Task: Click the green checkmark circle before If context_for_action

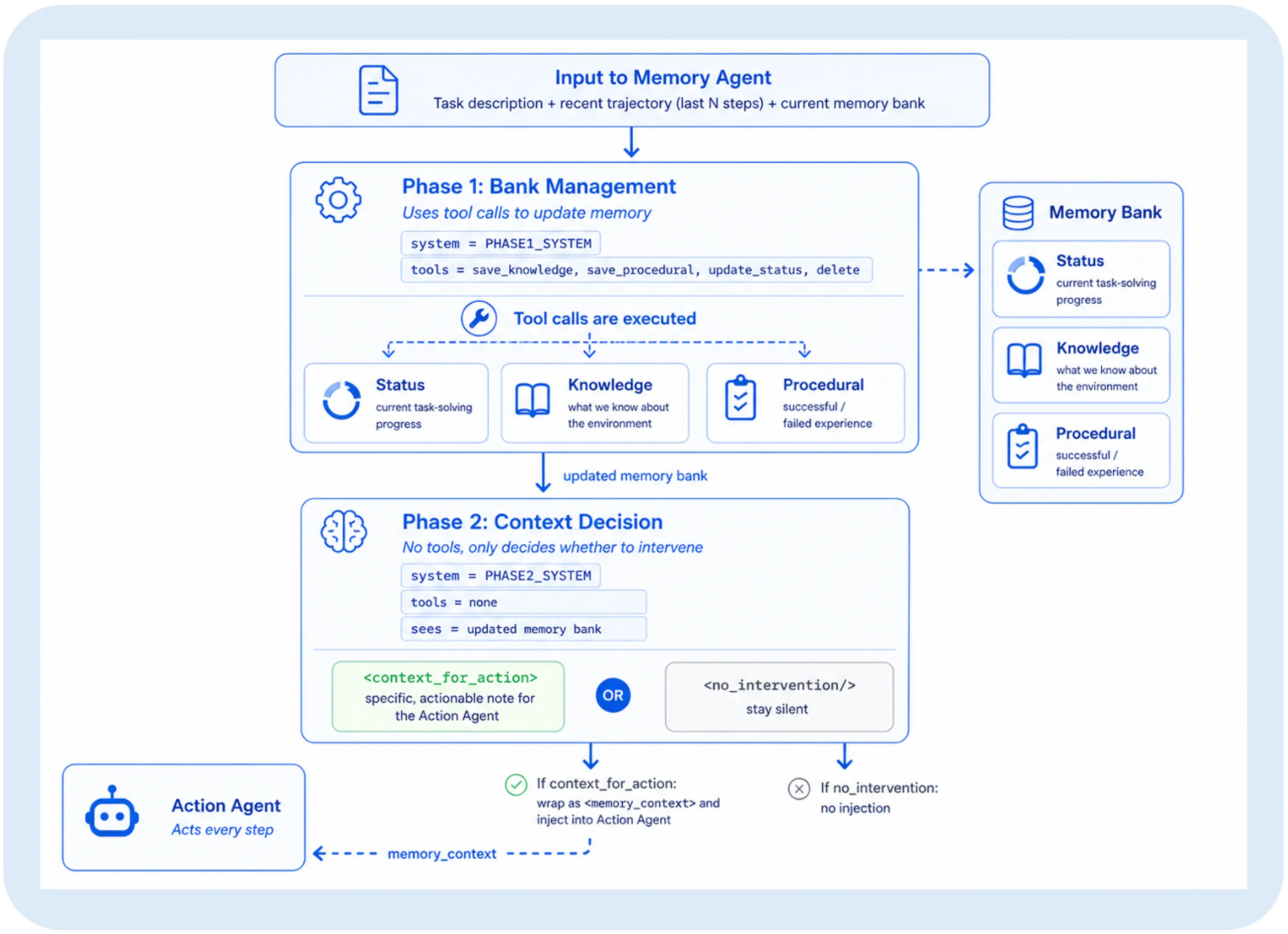Action: click(516, 785)
